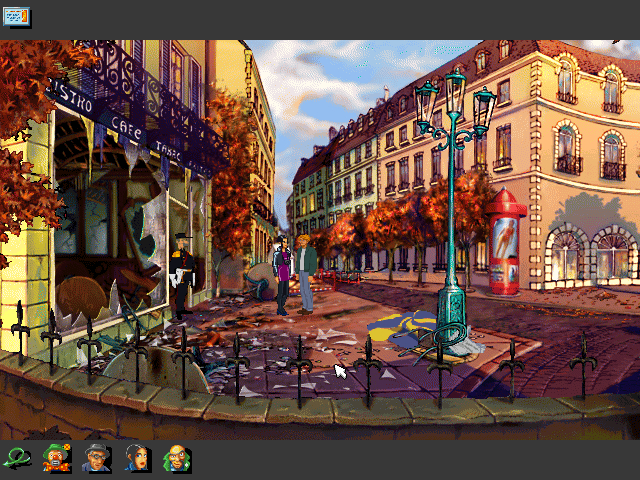Click the blond man in the green jacket
The height and width of the screenshot is (480, 640).
click(x=306, y=273)
